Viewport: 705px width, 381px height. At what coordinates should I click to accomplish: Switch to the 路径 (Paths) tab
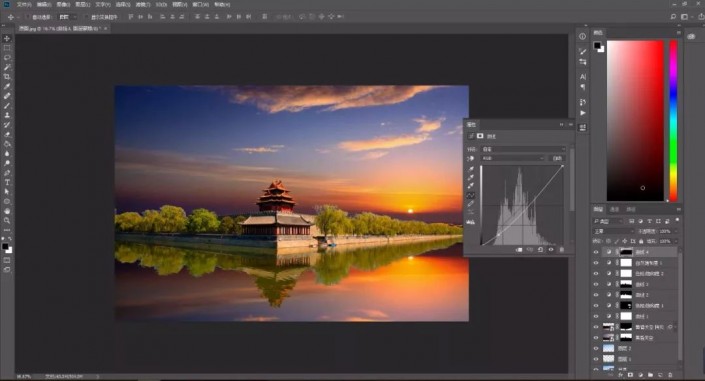coord(631,210)
